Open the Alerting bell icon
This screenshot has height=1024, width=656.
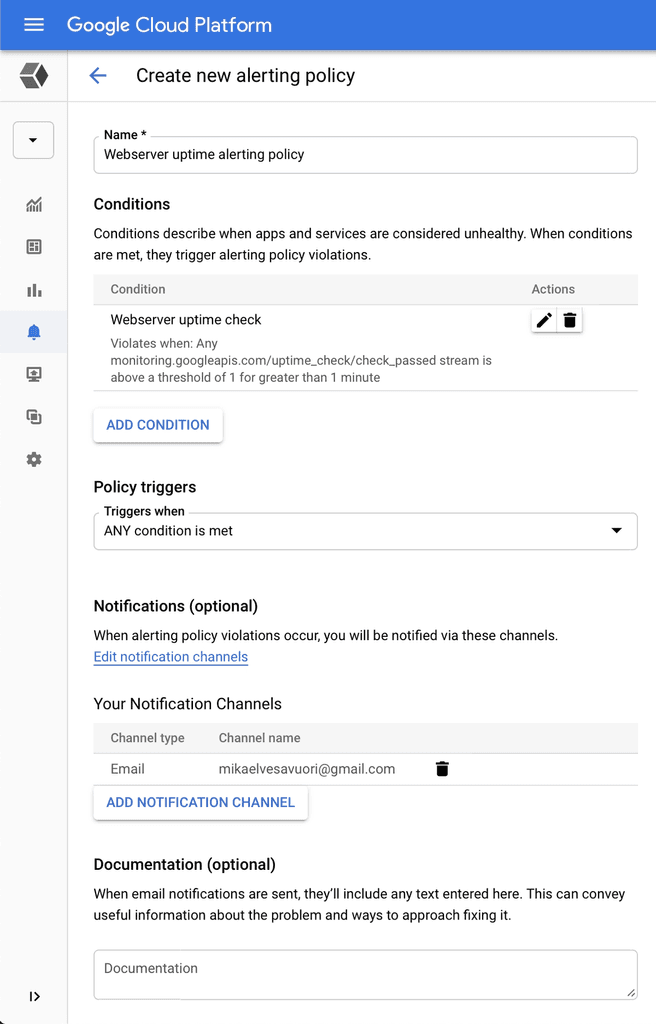click(x=33, y=332)
